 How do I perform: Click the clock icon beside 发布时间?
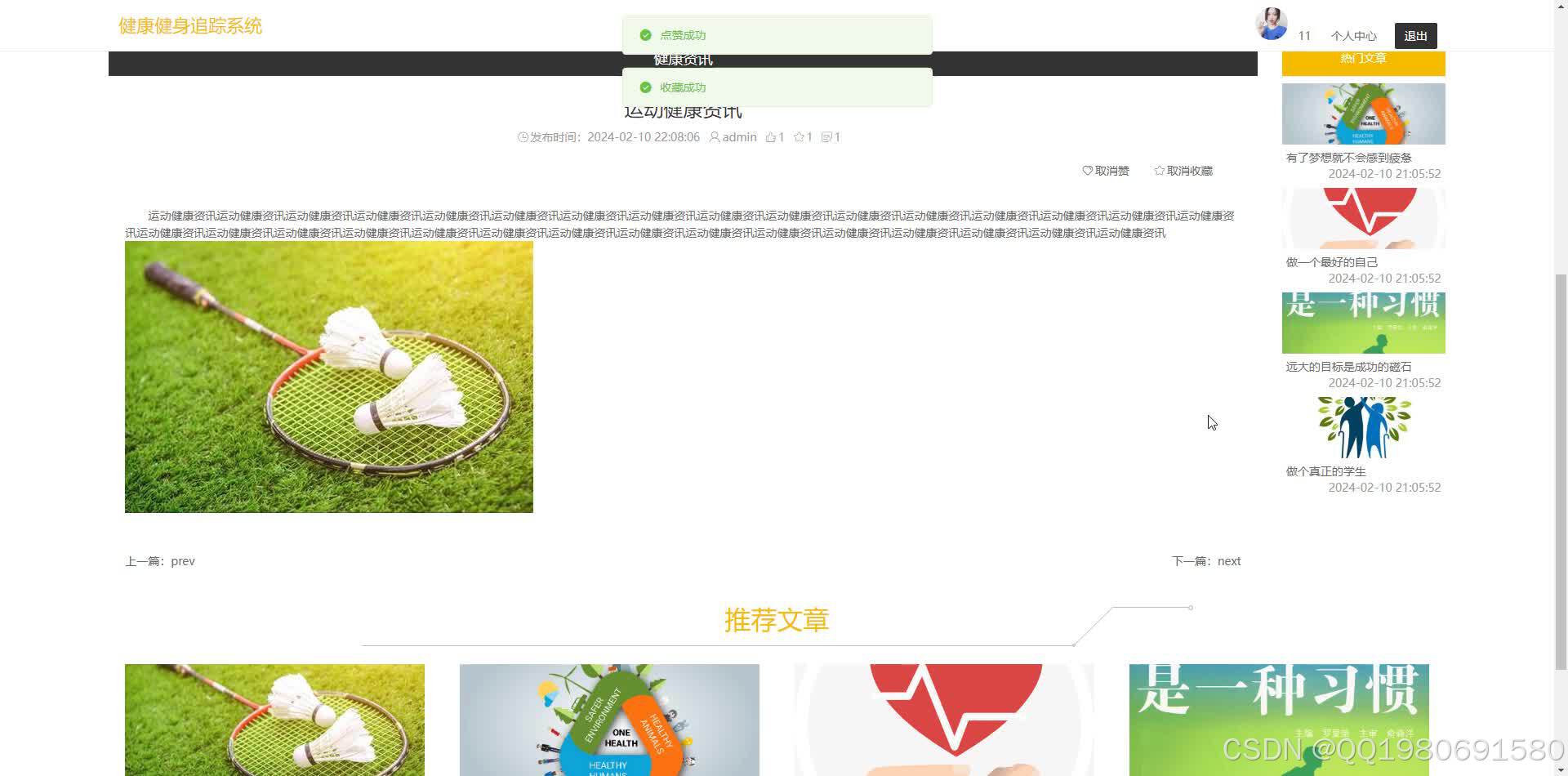(522, 137)
